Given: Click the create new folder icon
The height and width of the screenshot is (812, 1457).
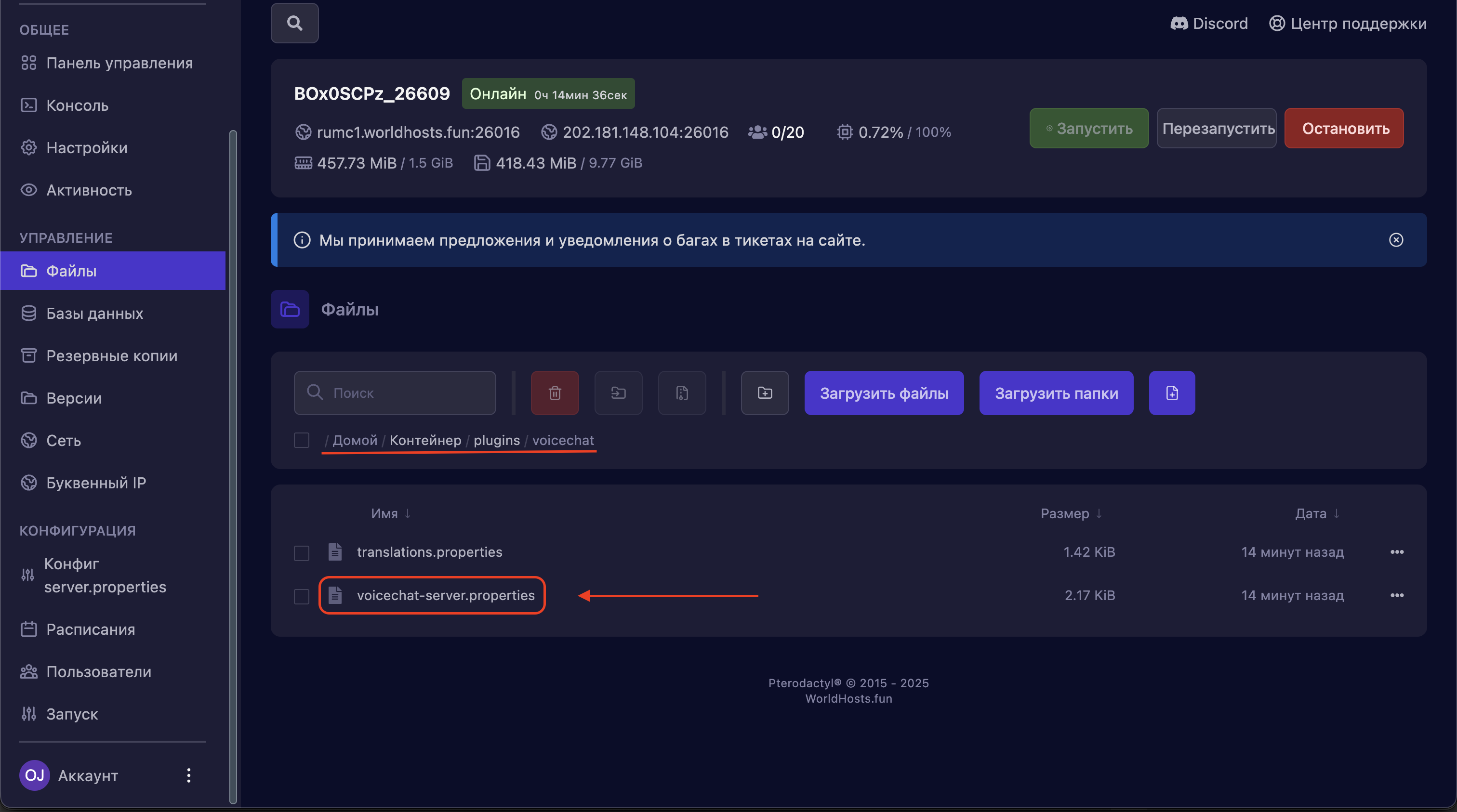Looking at the screenshot, I should click(765, 393).
